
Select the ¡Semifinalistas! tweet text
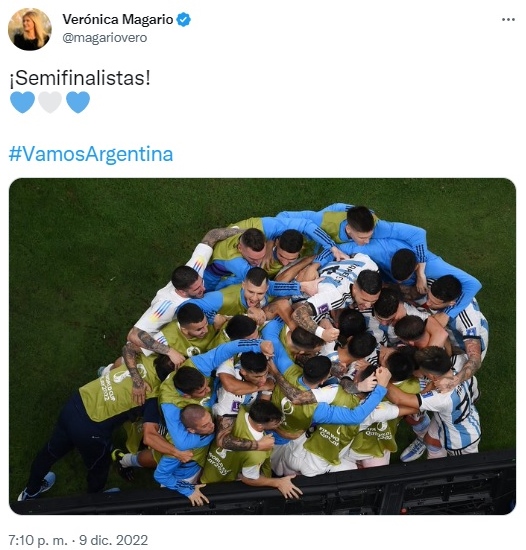tap(80, 78)
